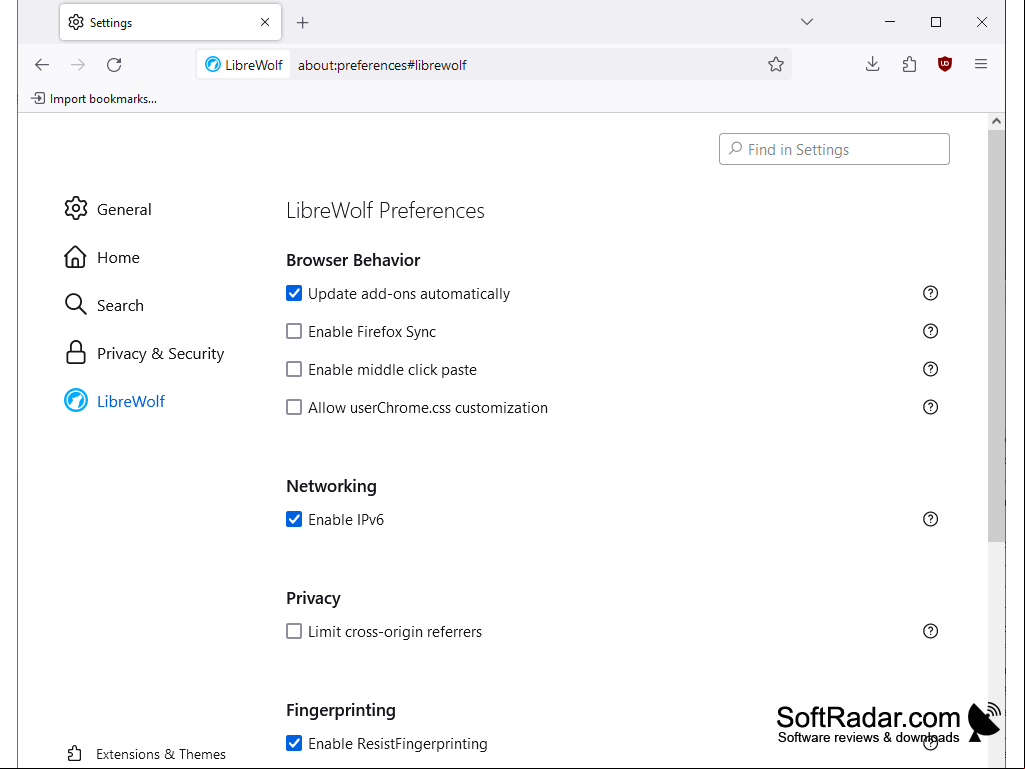Show help for Enable IPv6
This screenshot has height=769, width=1025.
(930, 519)
